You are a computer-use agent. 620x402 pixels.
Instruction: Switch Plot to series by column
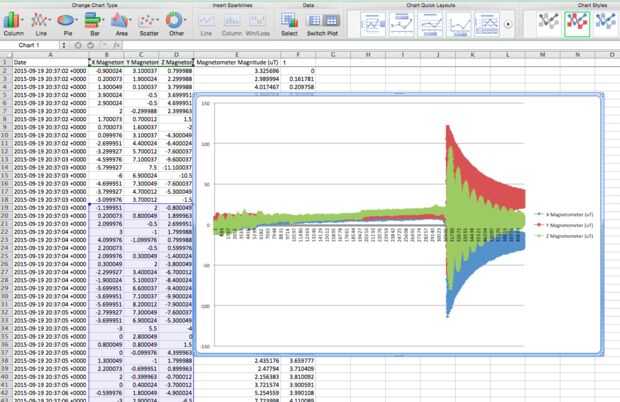(331, 21)
